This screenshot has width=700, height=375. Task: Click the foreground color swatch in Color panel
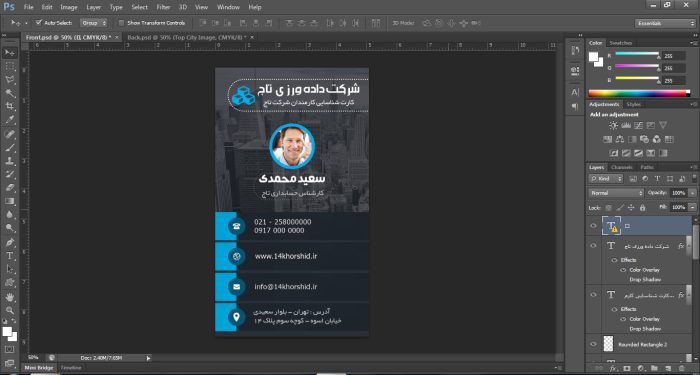pyautogui.click(x=594, y=57)
